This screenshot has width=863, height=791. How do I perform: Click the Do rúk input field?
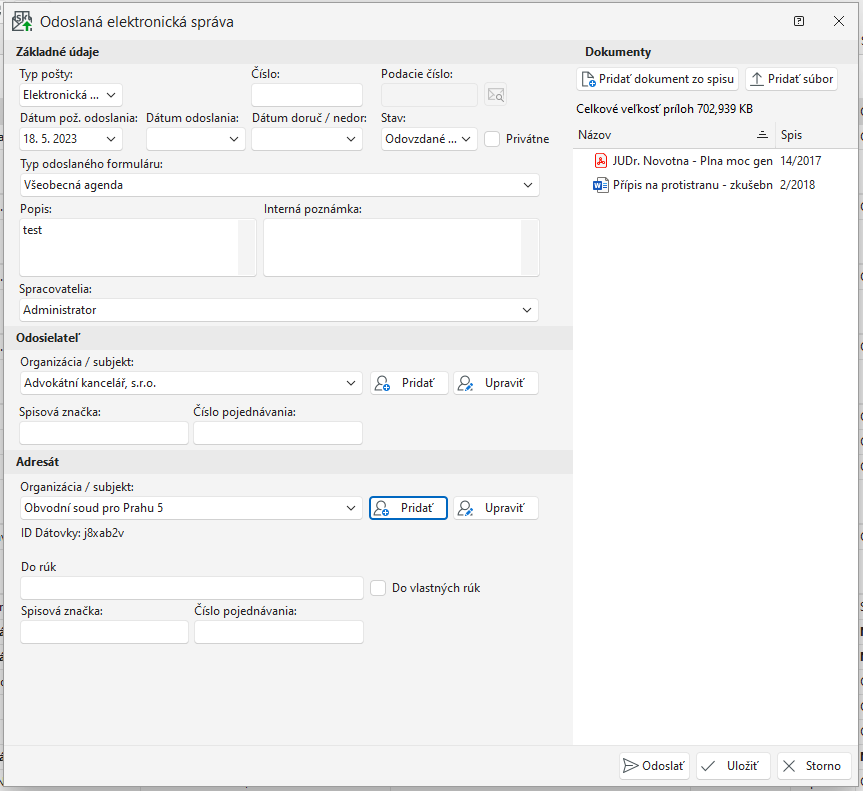click(x=192, y=588)
